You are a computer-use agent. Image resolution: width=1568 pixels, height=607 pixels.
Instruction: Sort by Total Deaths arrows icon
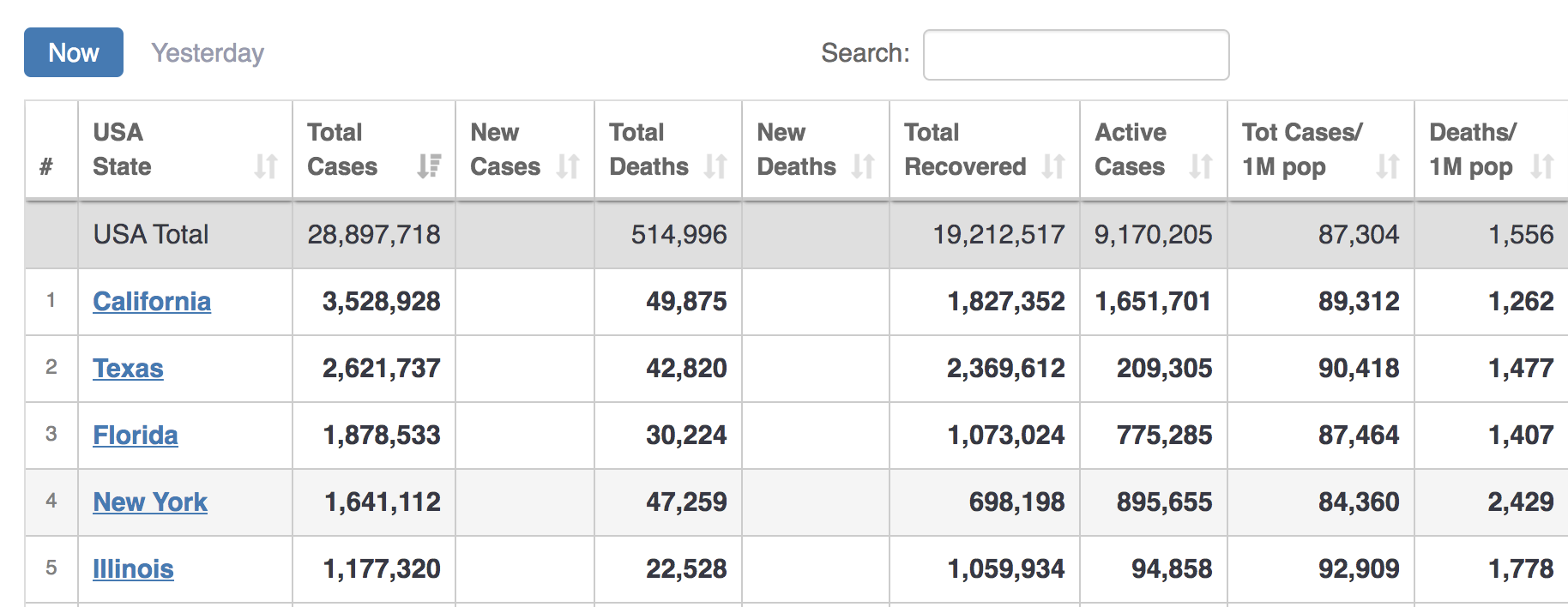715,166
